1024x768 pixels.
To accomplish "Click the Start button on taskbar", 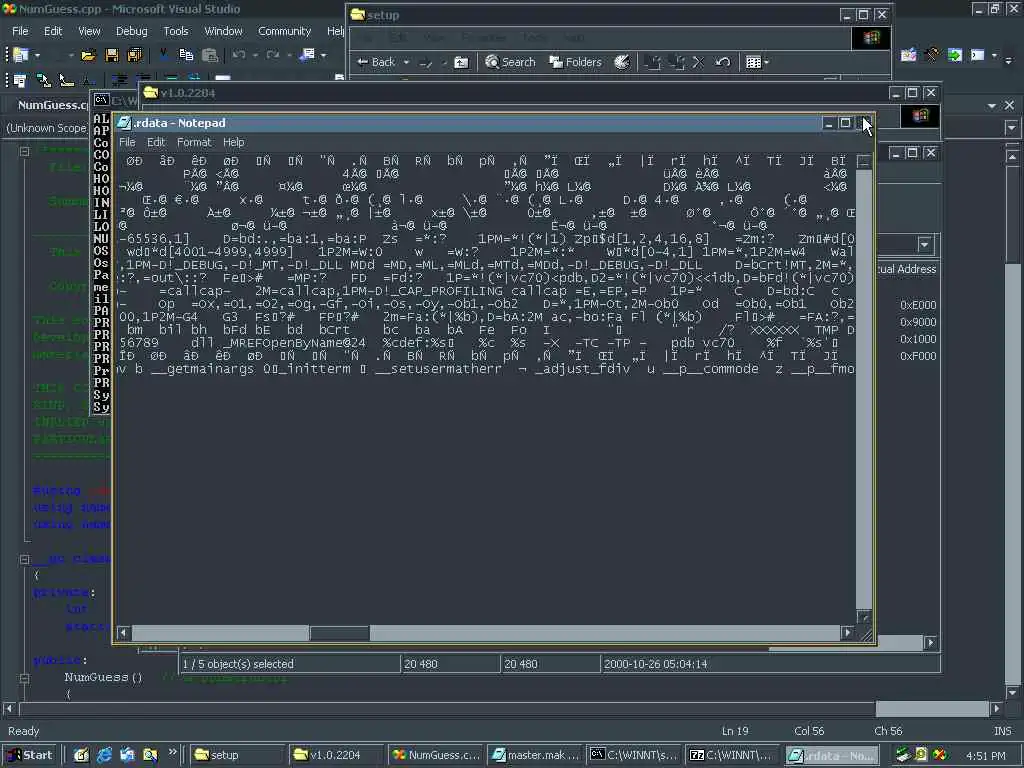I will click(x=31, y=755).
